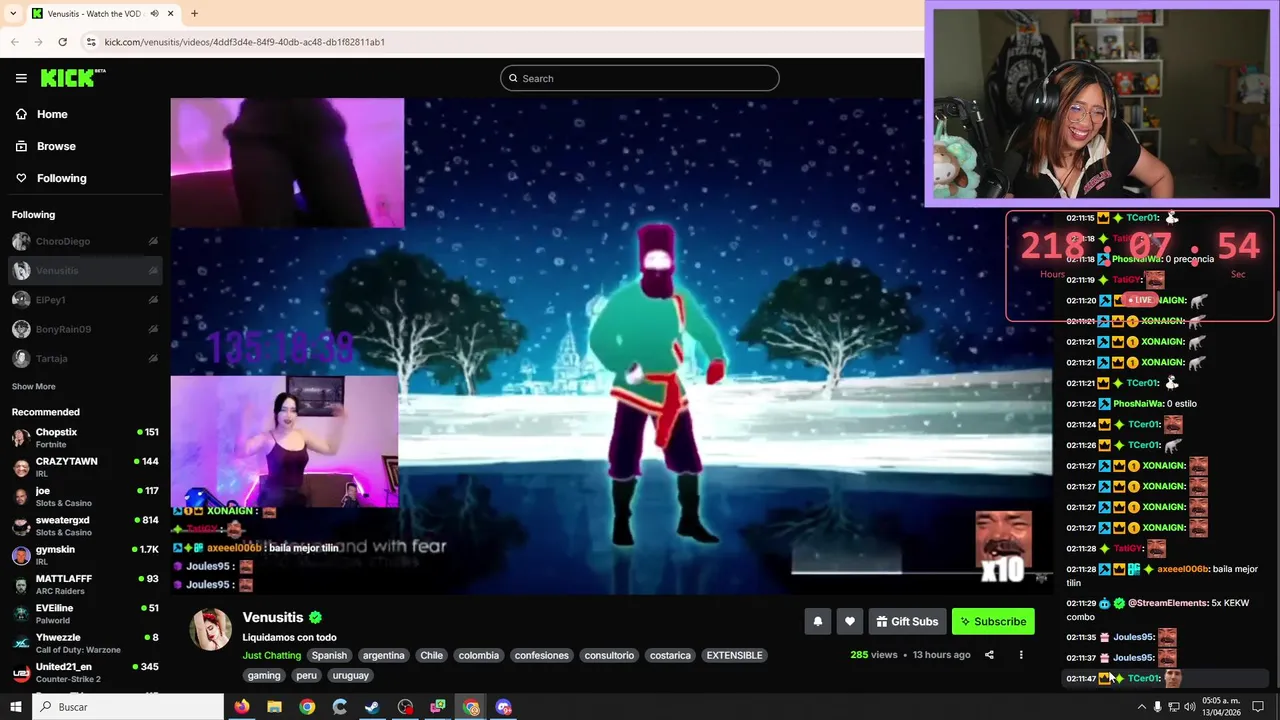This screenshot has height=720, width=1280.
Task: Select the EXTENSIBLE tag
Action: 734,655
